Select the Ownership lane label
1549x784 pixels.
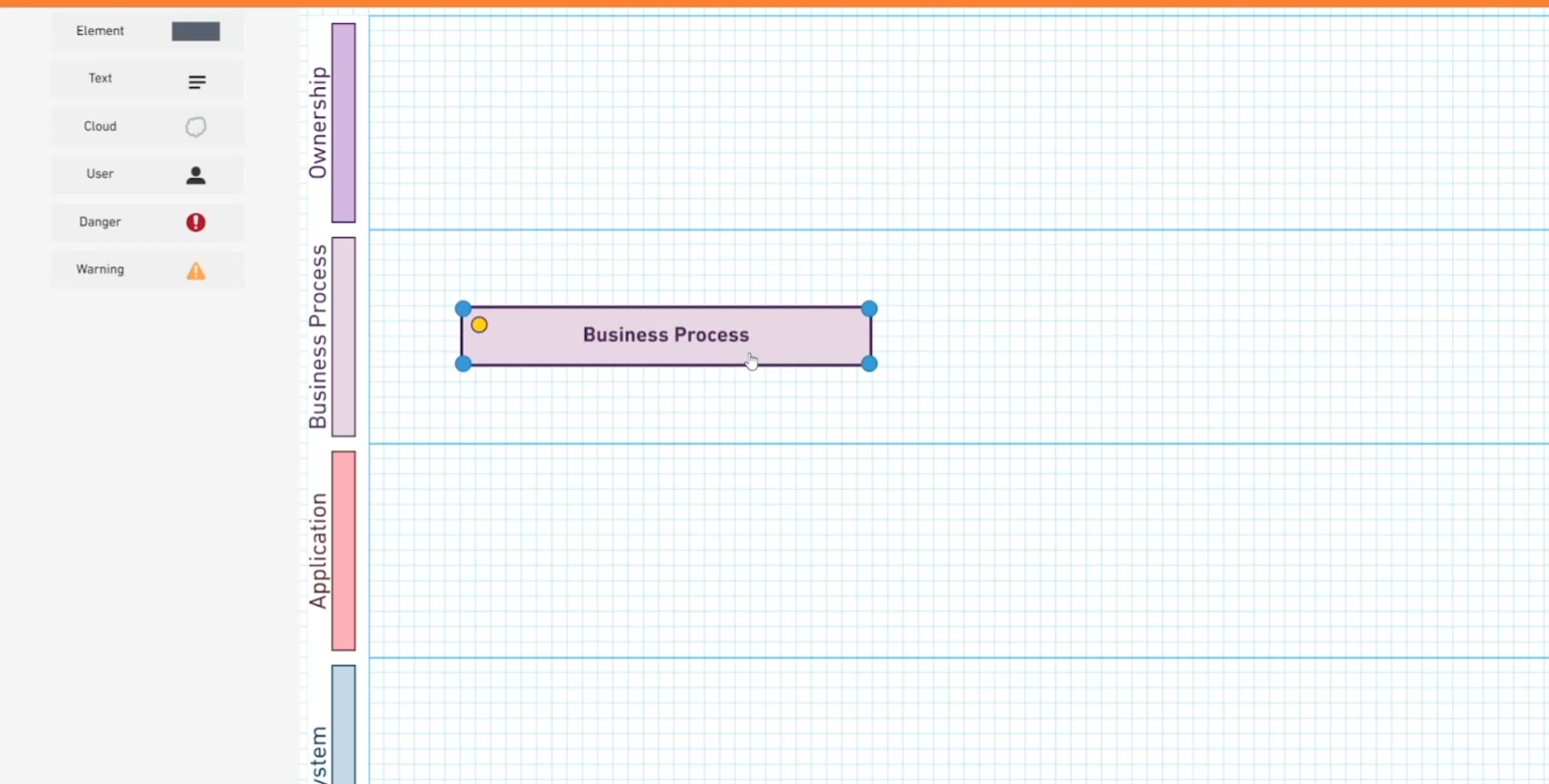pyautogui.click(x=319, y=123)
